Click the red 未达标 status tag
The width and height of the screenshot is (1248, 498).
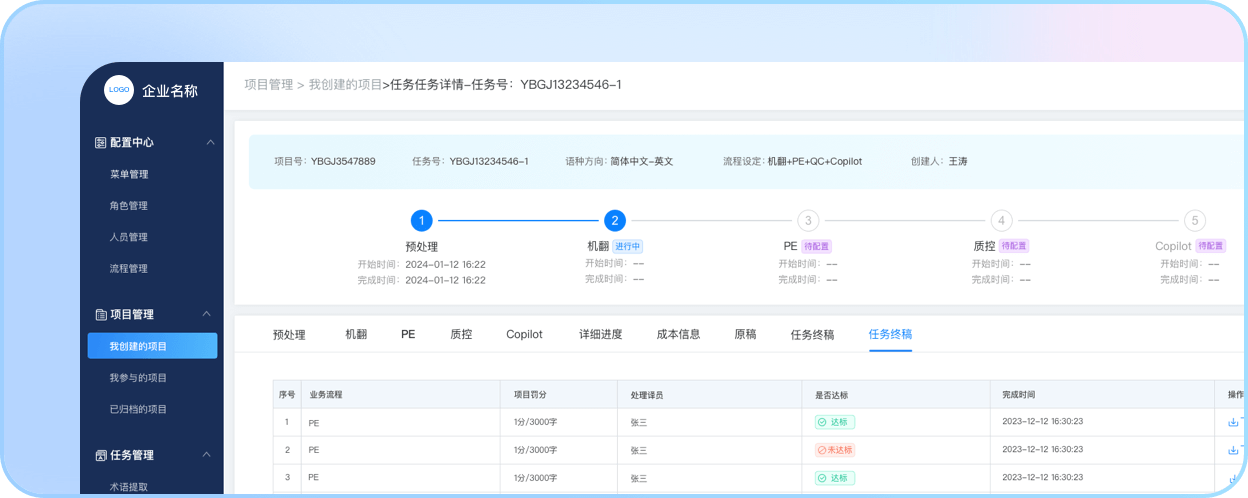(835, 450)
